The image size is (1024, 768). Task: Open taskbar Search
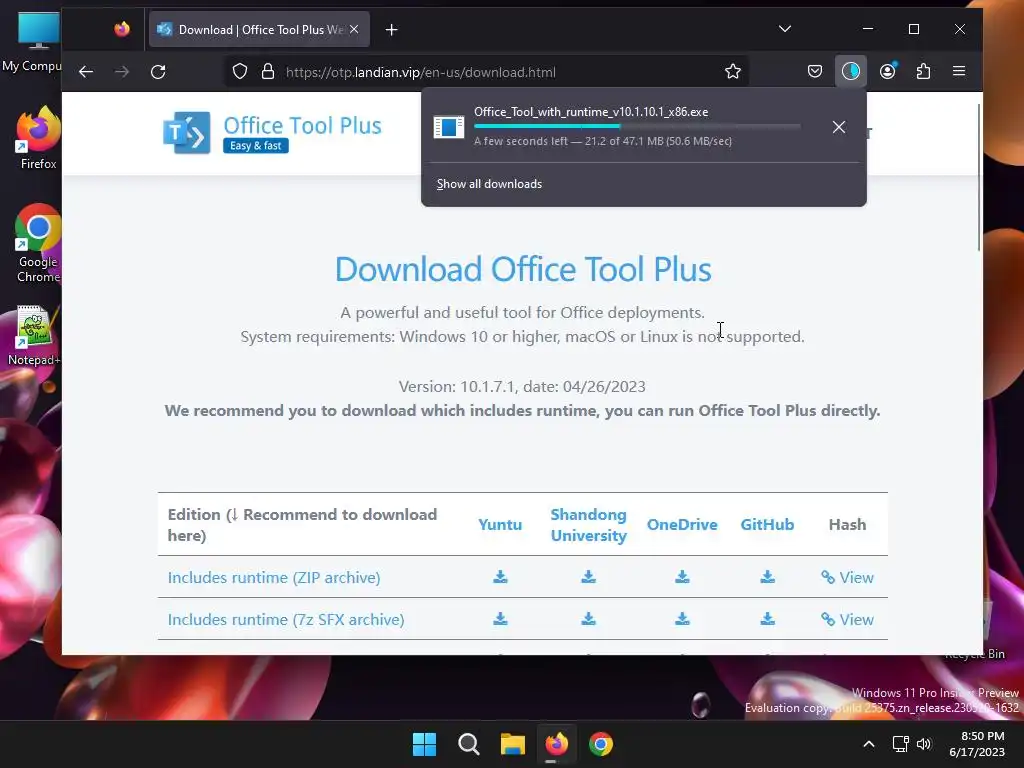pos(468,744)
